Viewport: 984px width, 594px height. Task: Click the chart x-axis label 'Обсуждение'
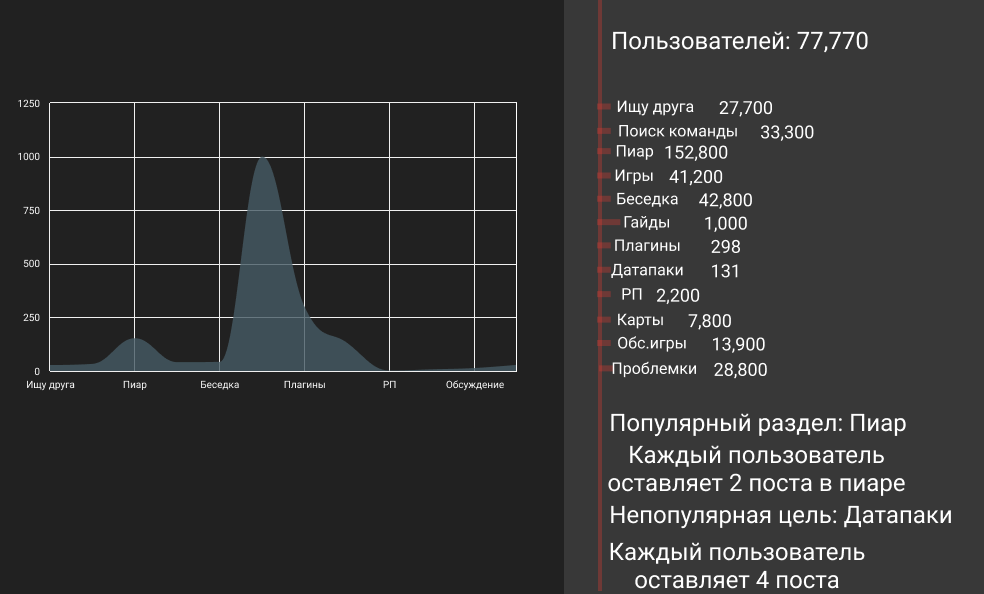click(x=475, y=385)
